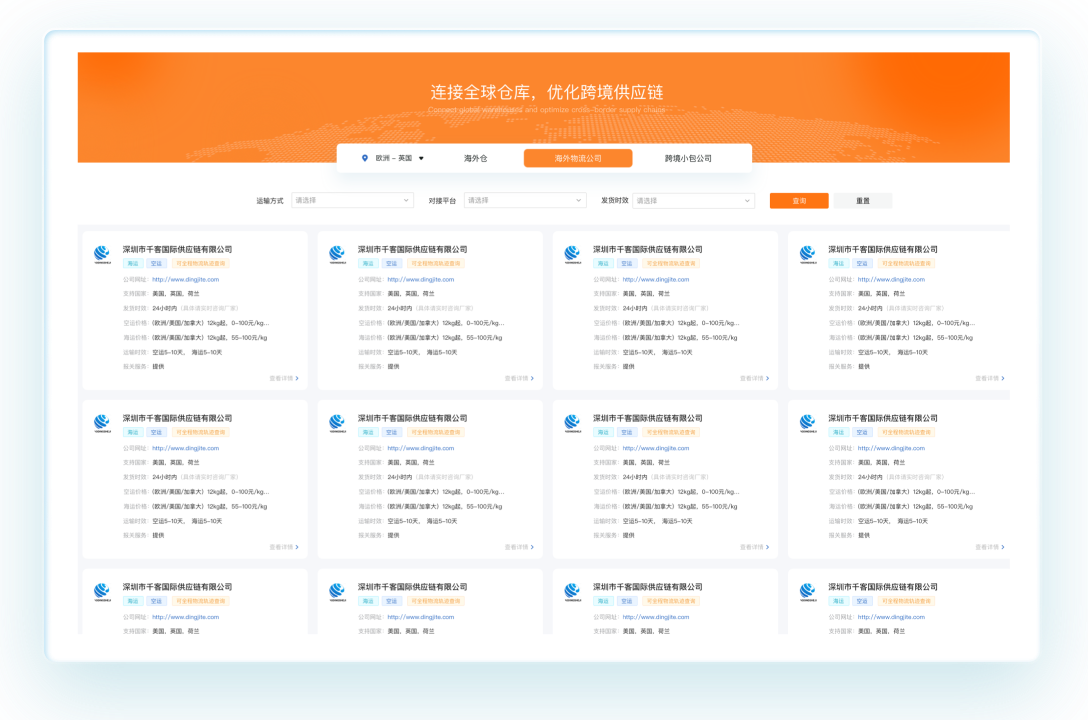Open the 发货时效 dropdown
This screenshot has width=1088, height=720.
tap(693, 201)
